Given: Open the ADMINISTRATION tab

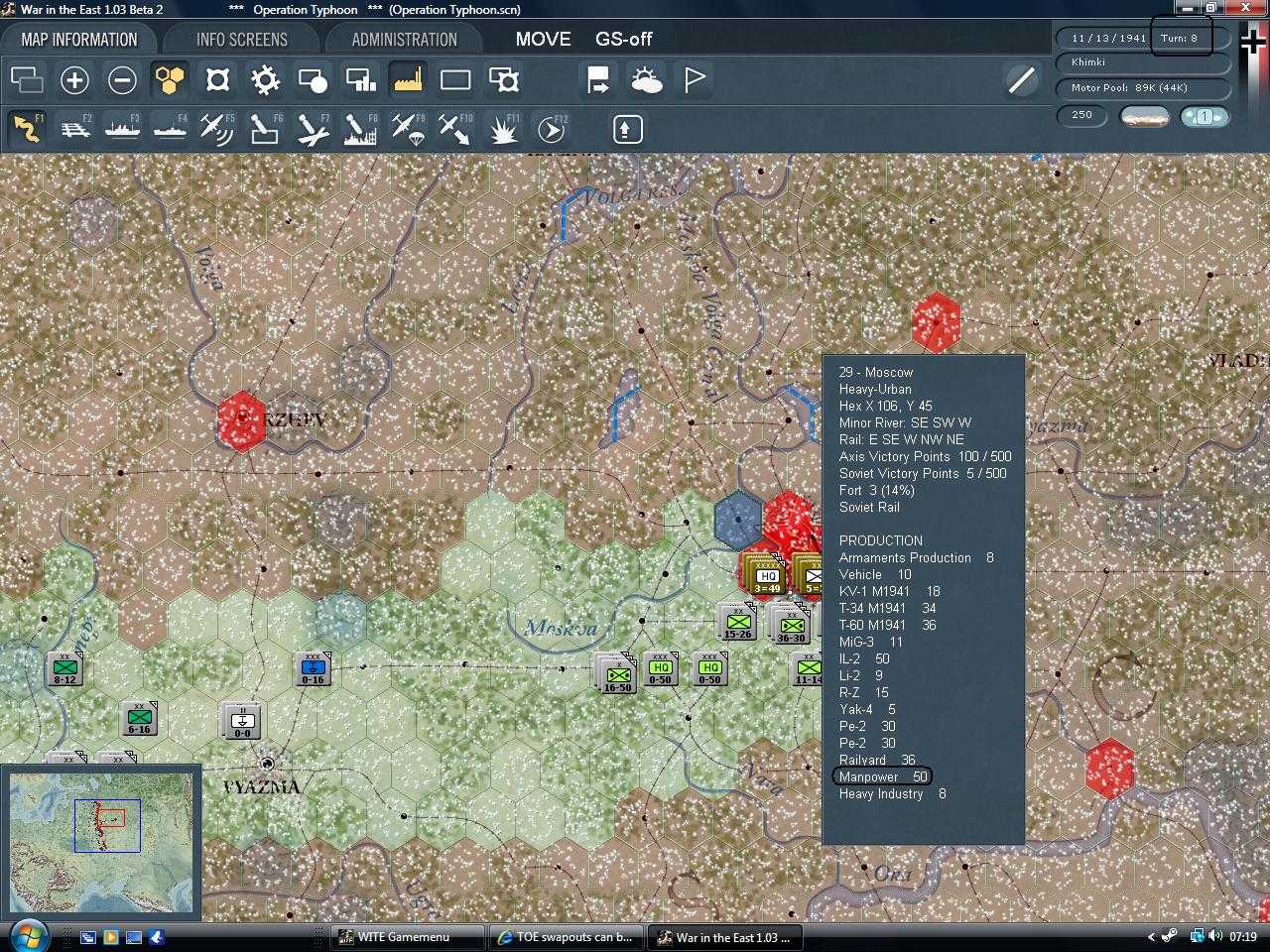Looking at the screenshot, I should (x=404, y=40).
